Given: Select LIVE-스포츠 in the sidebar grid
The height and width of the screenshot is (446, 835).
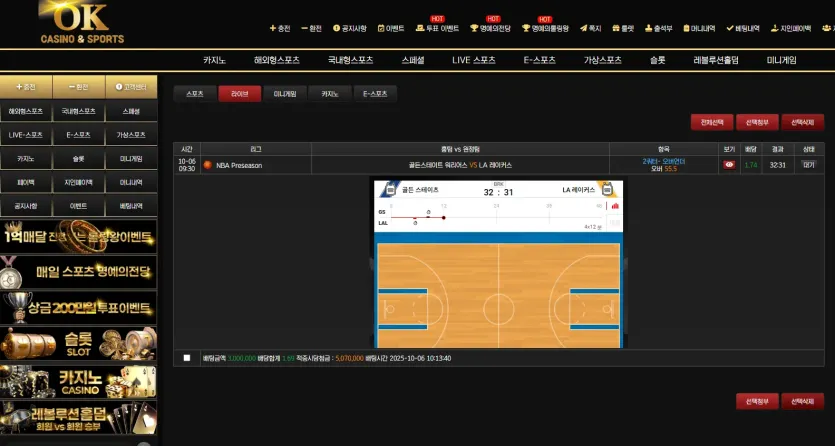Looking at the screenshot, I should 26,135.
